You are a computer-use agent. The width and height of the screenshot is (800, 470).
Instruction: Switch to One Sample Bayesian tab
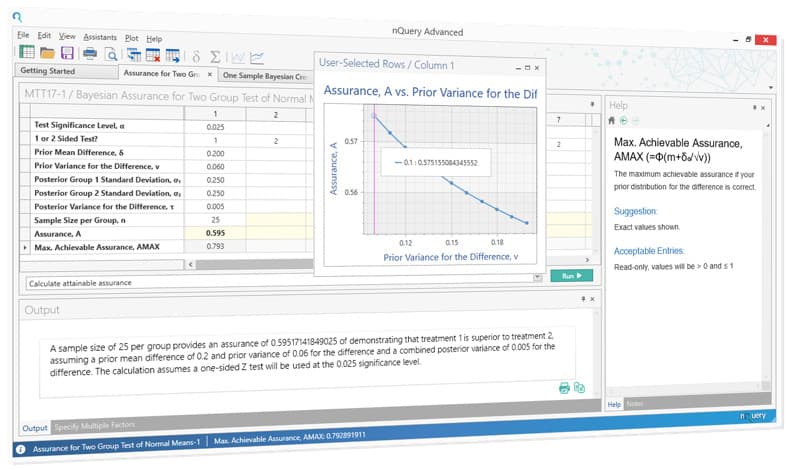click(x=264, y=76)
